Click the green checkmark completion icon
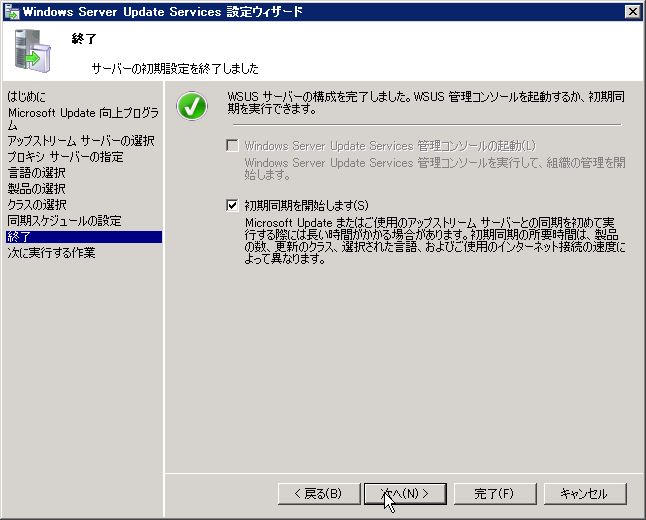 (192, 106)
